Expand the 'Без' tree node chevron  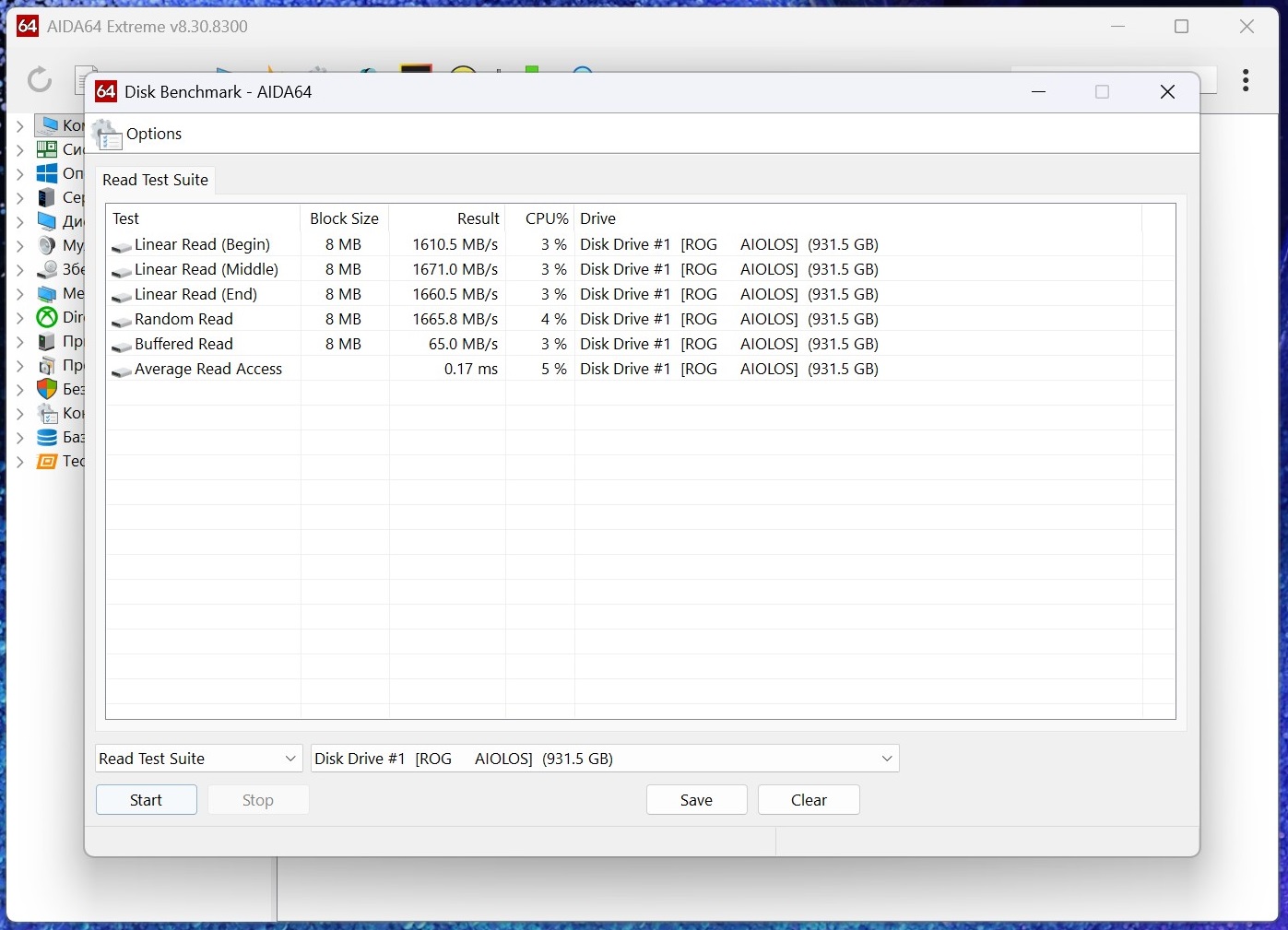(x=20, y=389)
